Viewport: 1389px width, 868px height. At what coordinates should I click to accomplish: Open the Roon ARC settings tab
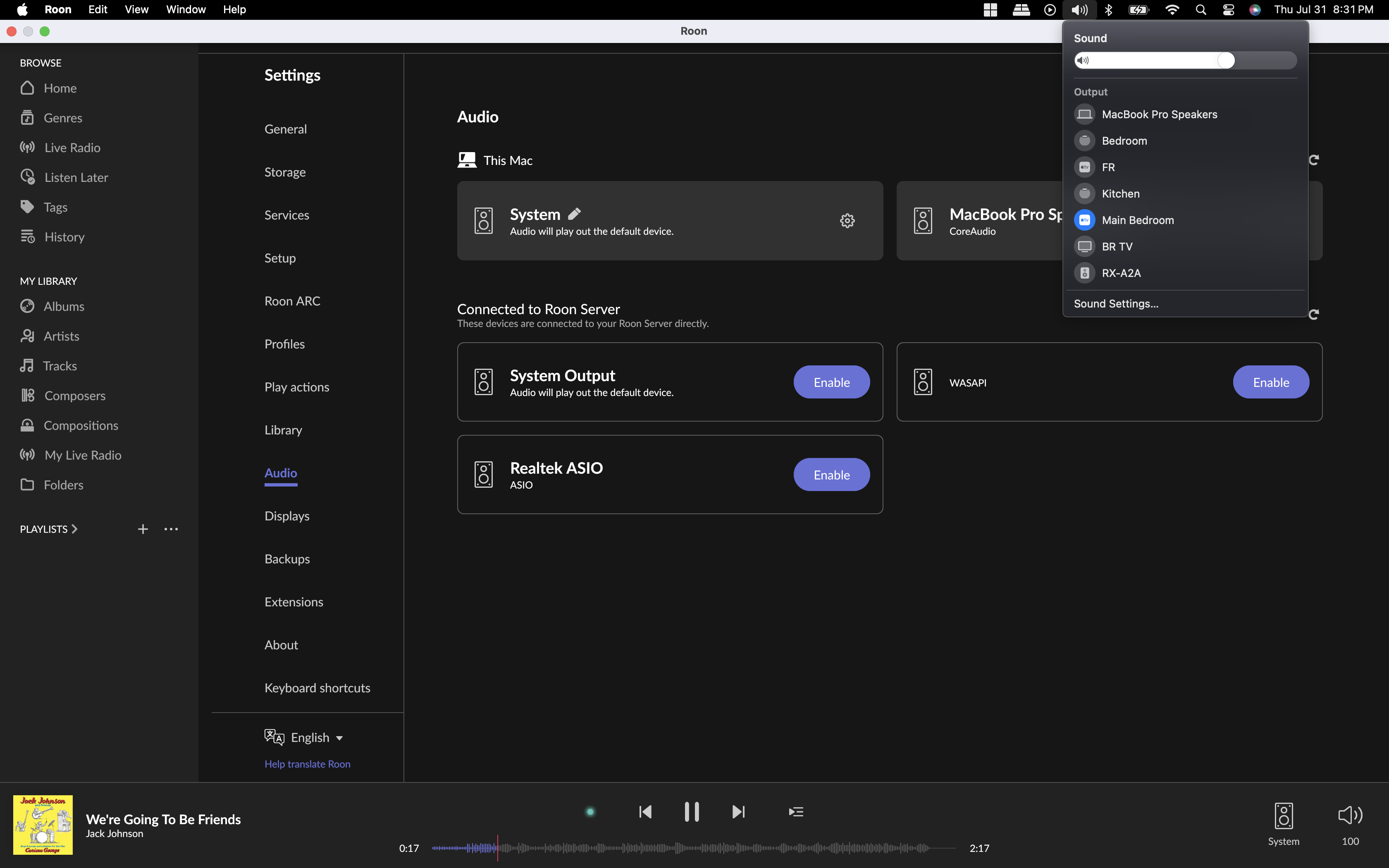[x=292, y=301]
